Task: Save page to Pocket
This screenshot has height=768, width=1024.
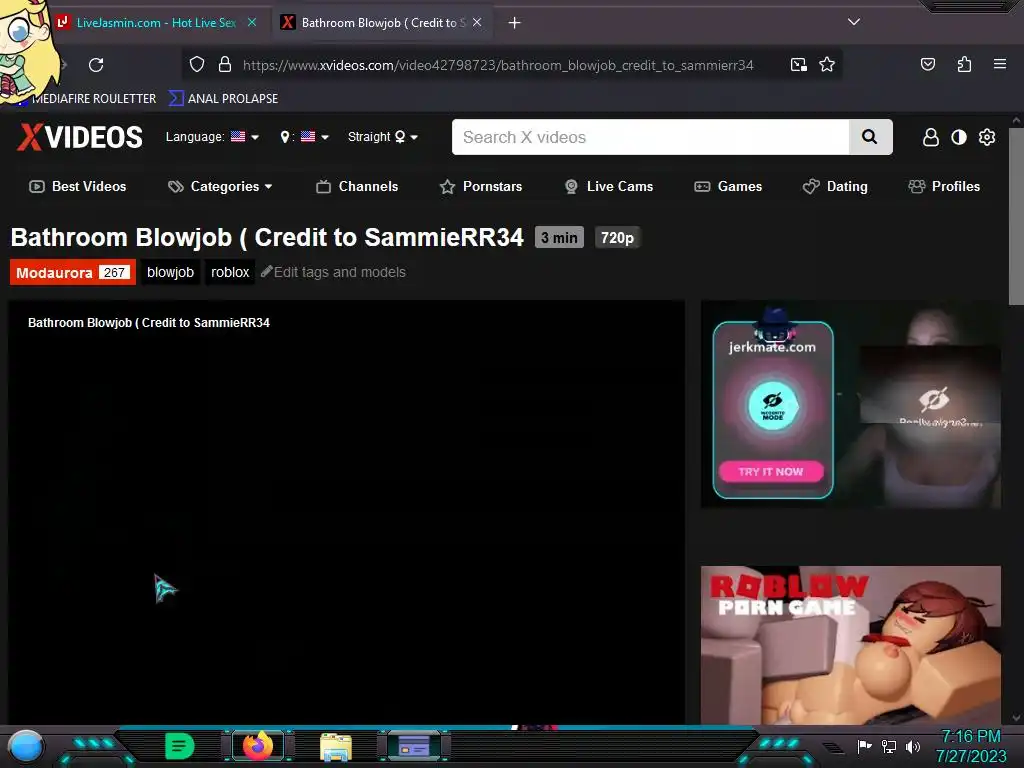Action: (927, 64)
